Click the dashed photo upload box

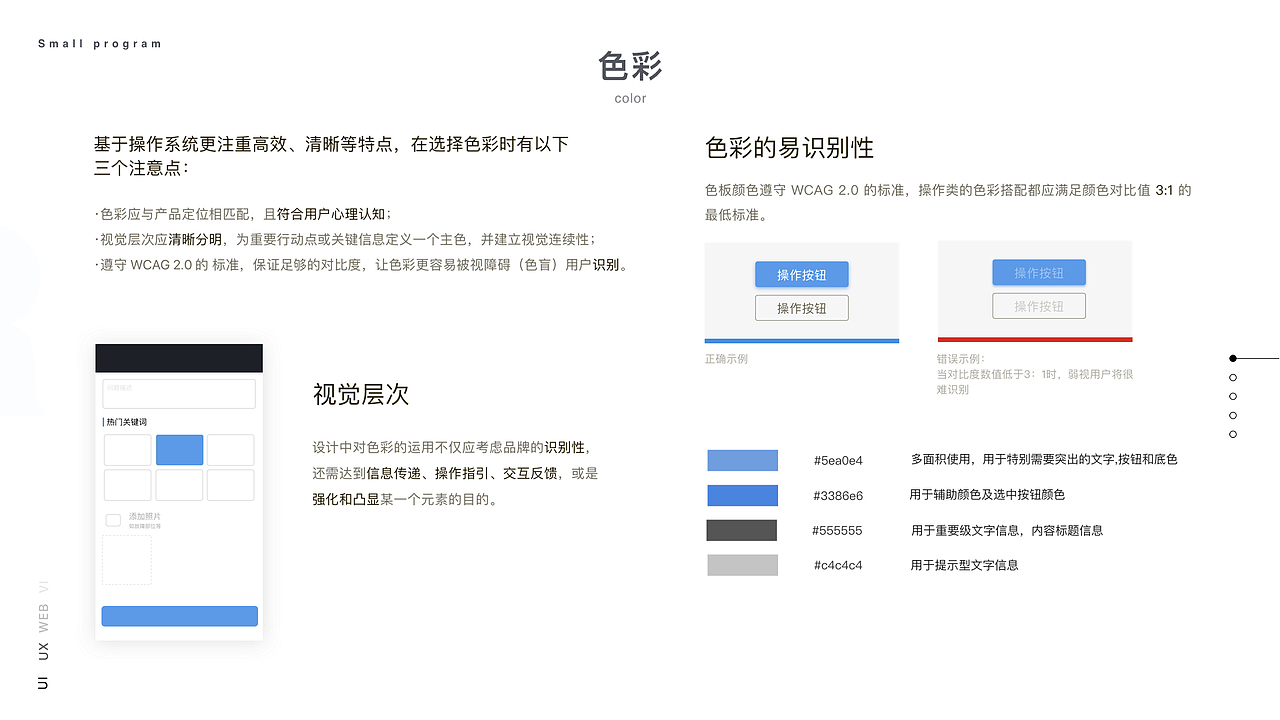click(x=126, y=561)
